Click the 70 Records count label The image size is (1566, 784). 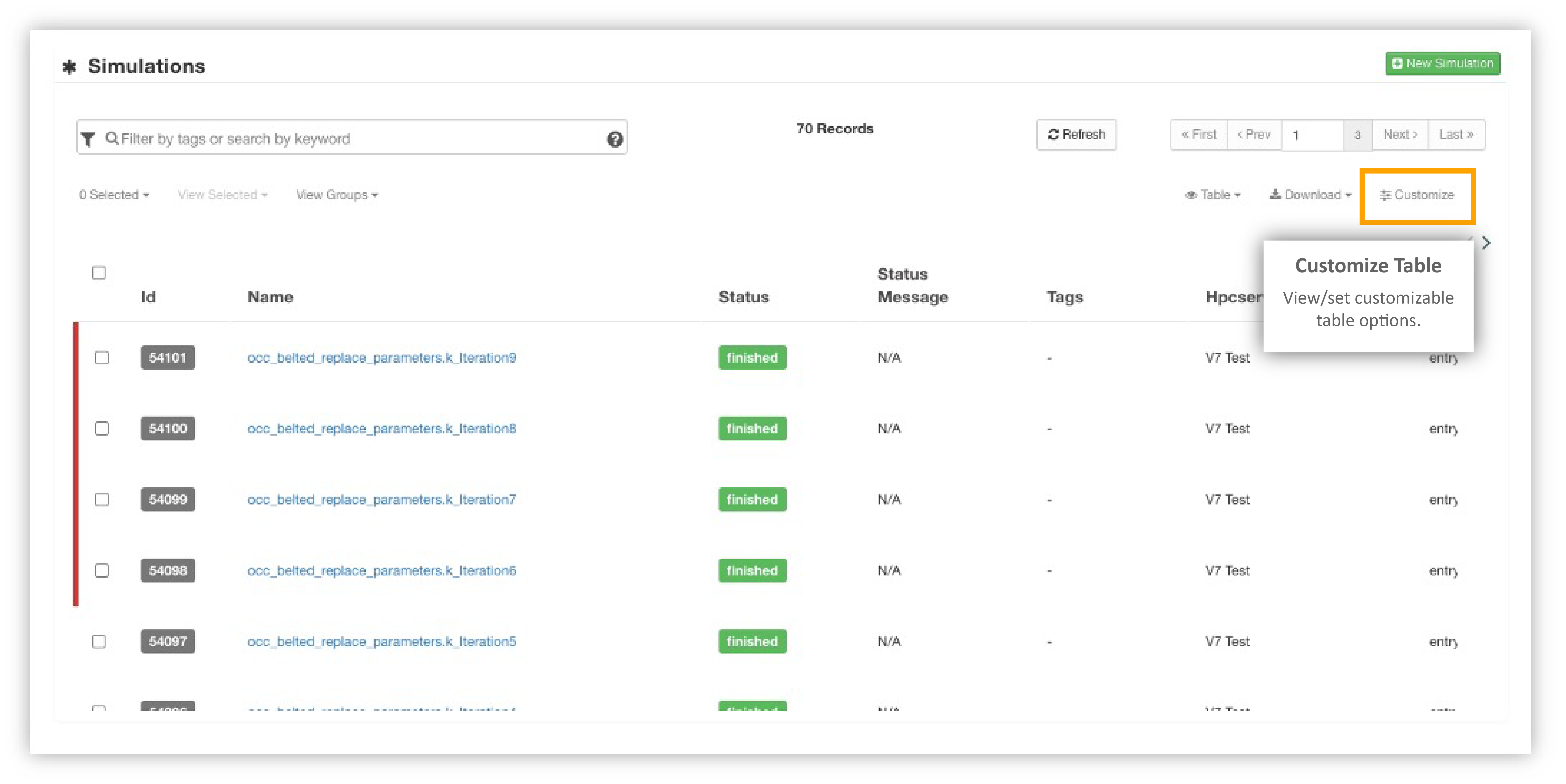tap(835, 129)
